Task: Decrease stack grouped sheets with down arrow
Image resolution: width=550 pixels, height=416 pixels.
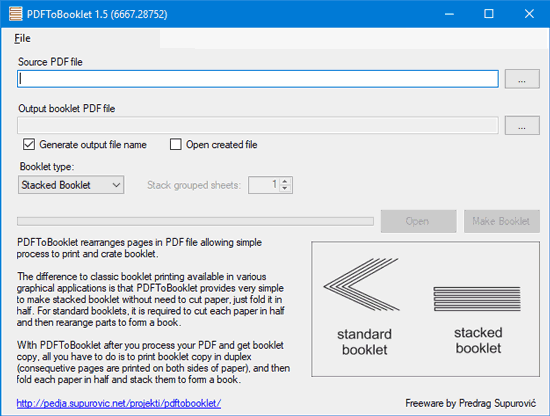Action: [x=285, y=188]
